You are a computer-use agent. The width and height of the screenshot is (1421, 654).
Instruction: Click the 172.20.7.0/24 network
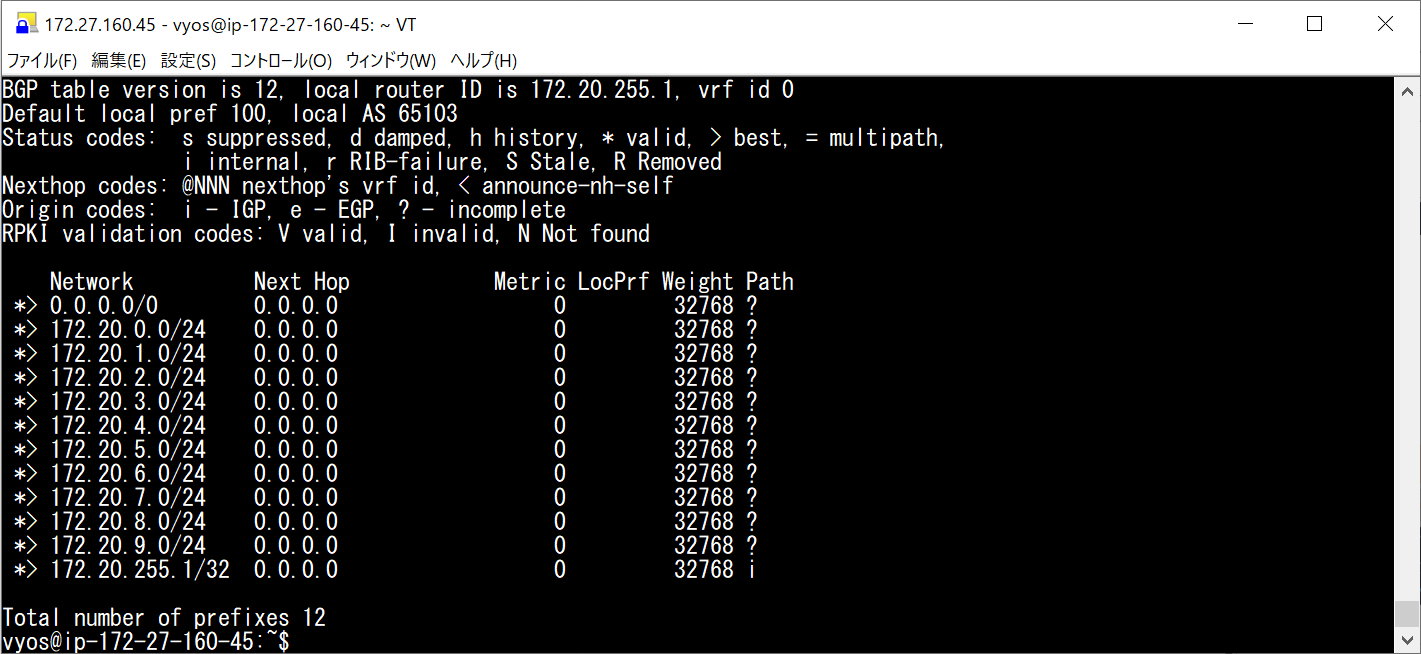pos(128,498)
